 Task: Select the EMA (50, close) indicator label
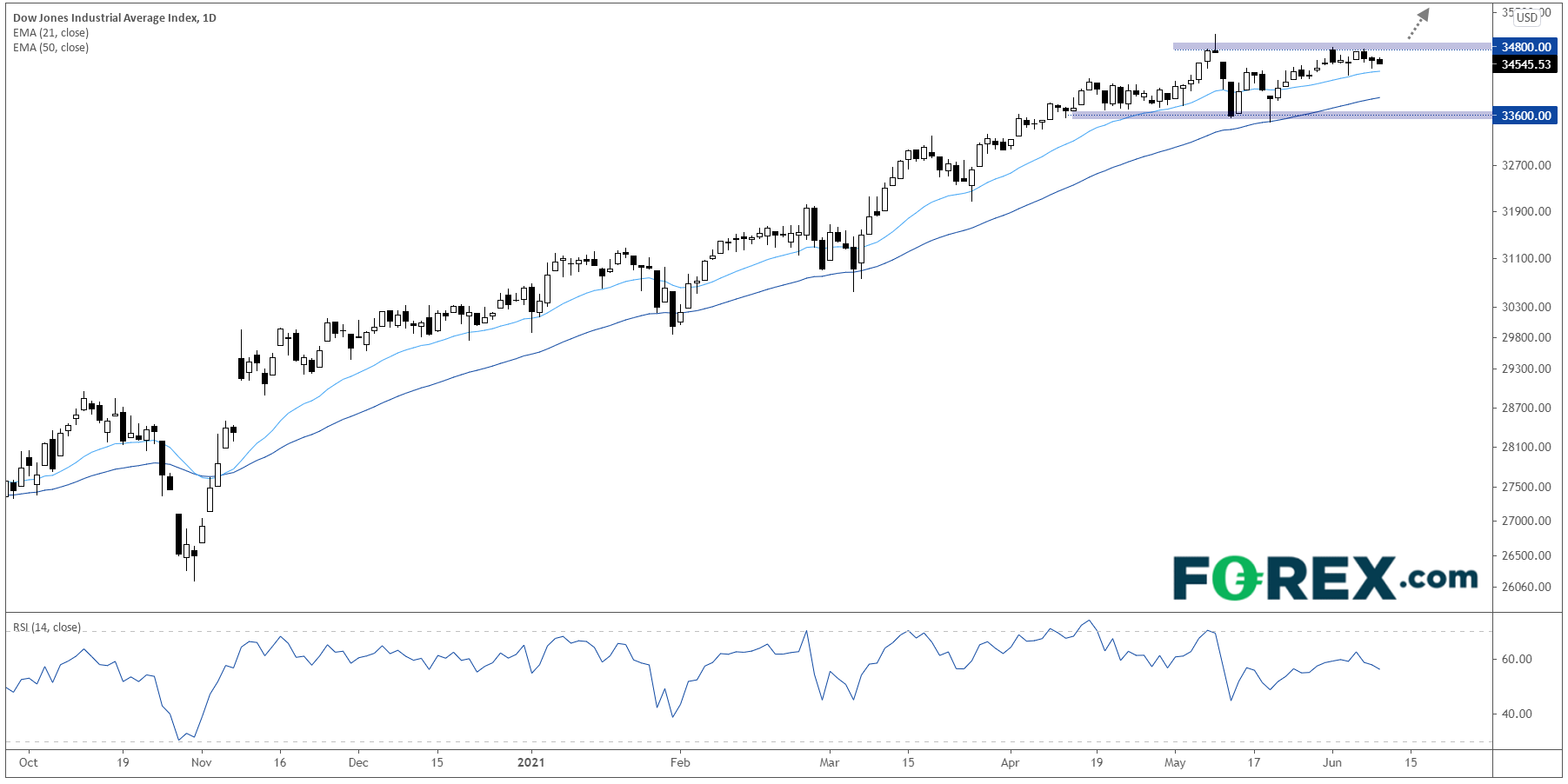[x=50, y=48]
